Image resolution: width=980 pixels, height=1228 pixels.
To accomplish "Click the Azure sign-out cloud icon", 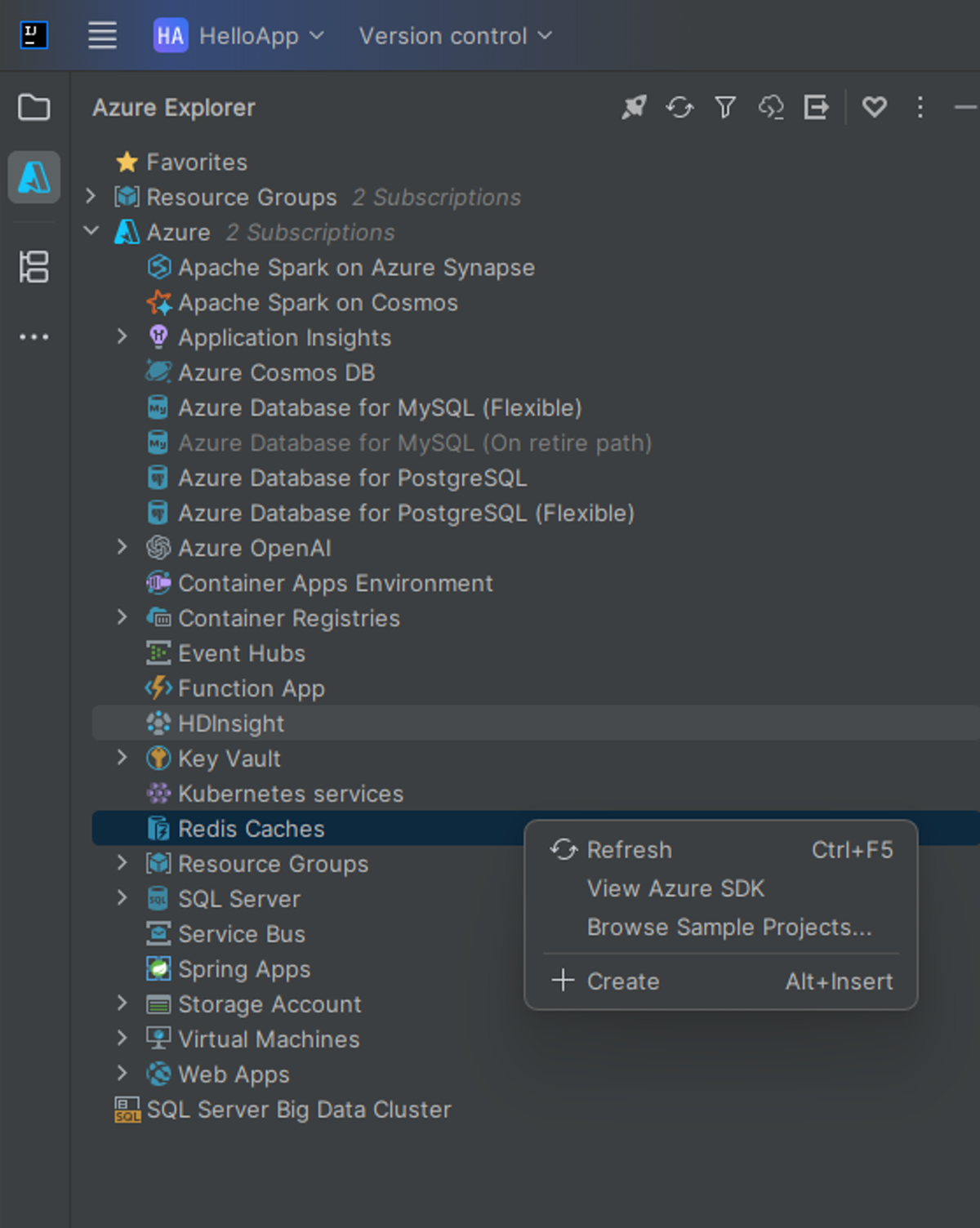I will [x=770, y=107].
